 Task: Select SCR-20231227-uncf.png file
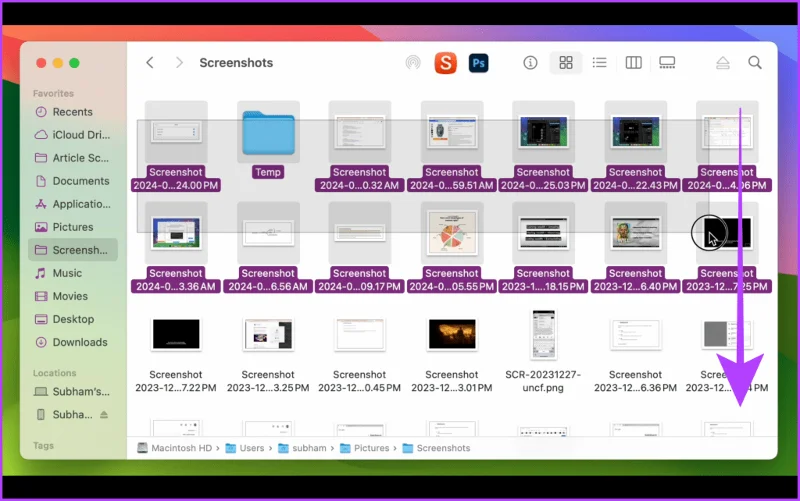543,334
